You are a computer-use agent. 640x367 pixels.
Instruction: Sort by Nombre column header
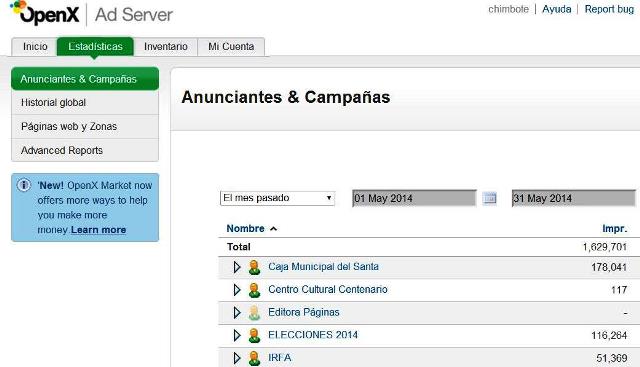[x=245, y=229]
